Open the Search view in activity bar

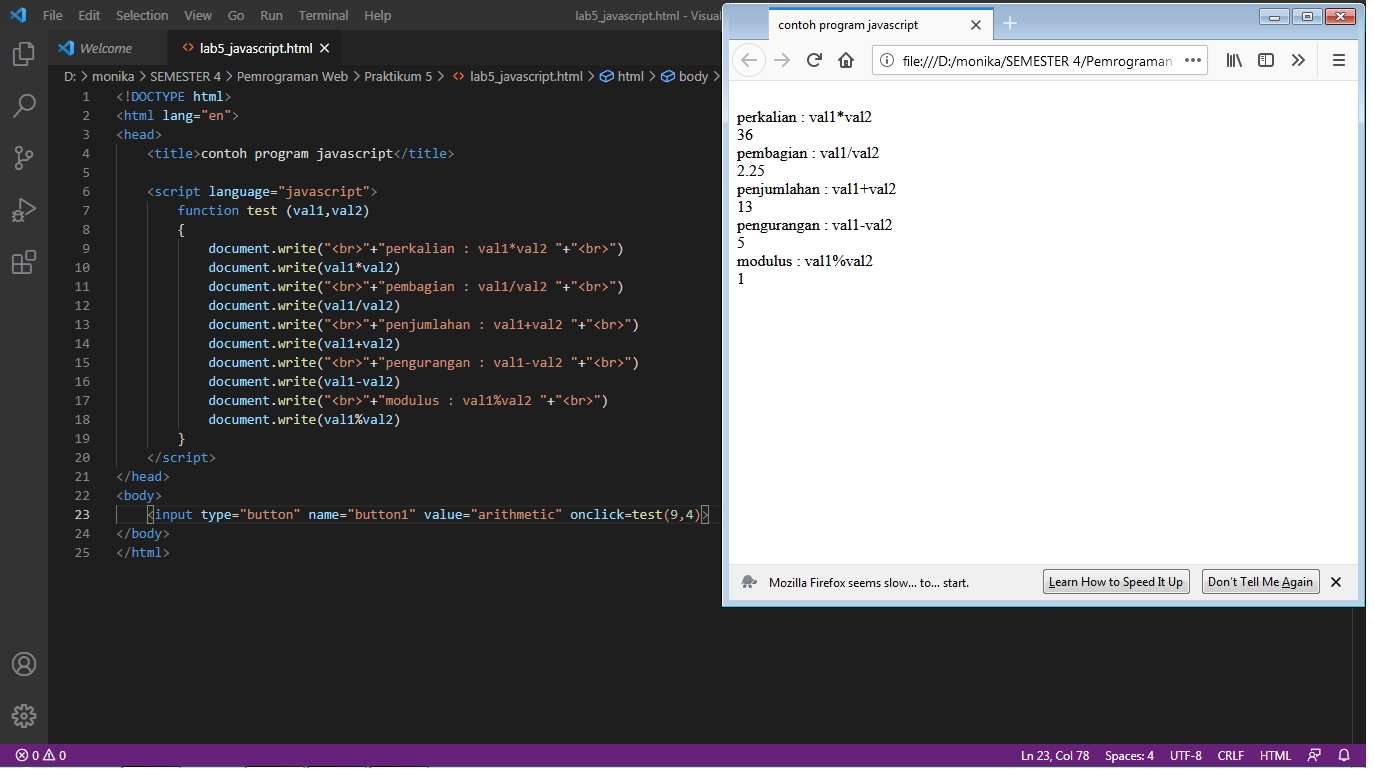coord(24,106)
